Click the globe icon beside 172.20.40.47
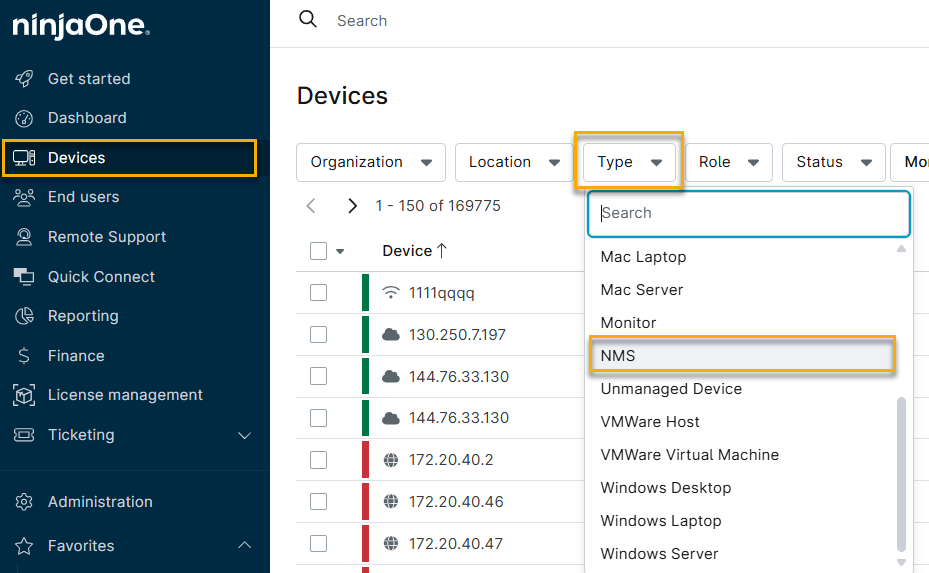Viewport: 929px width, 573px height. click(390, 543)
